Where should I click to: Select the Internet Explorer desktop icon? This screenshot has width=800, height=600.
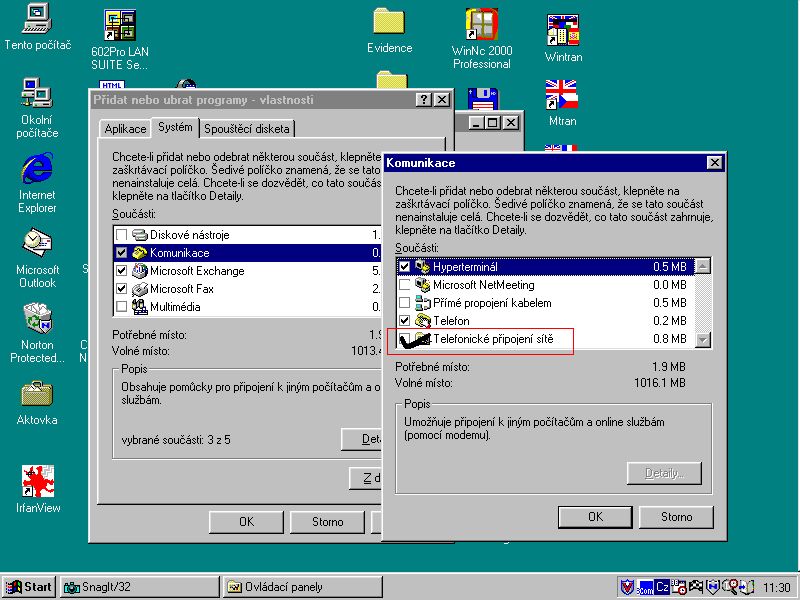37,168
